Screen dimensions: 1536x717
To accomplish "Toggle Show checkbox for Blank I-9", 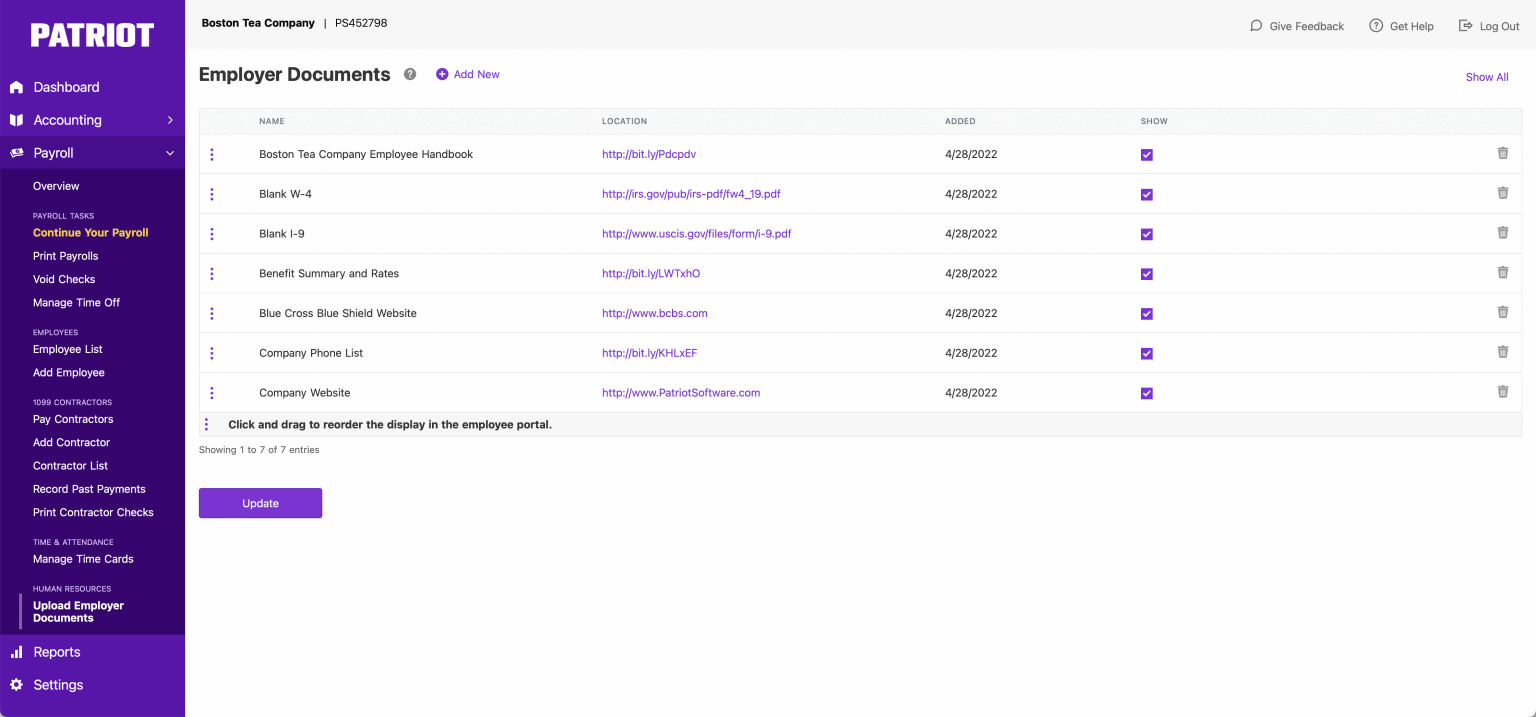I will click(1147, 235).
